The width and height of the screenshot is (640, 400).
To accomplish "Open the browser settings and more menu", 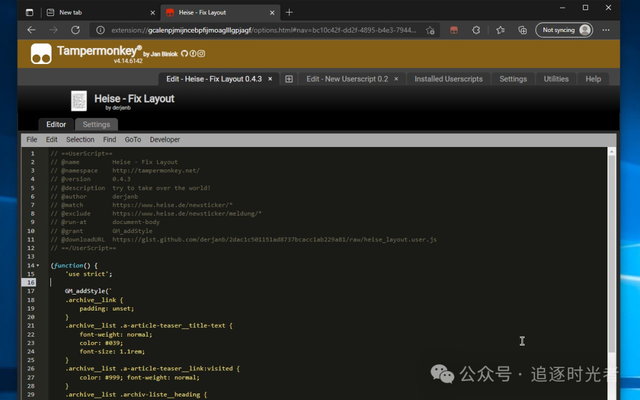I will point(606,30).
